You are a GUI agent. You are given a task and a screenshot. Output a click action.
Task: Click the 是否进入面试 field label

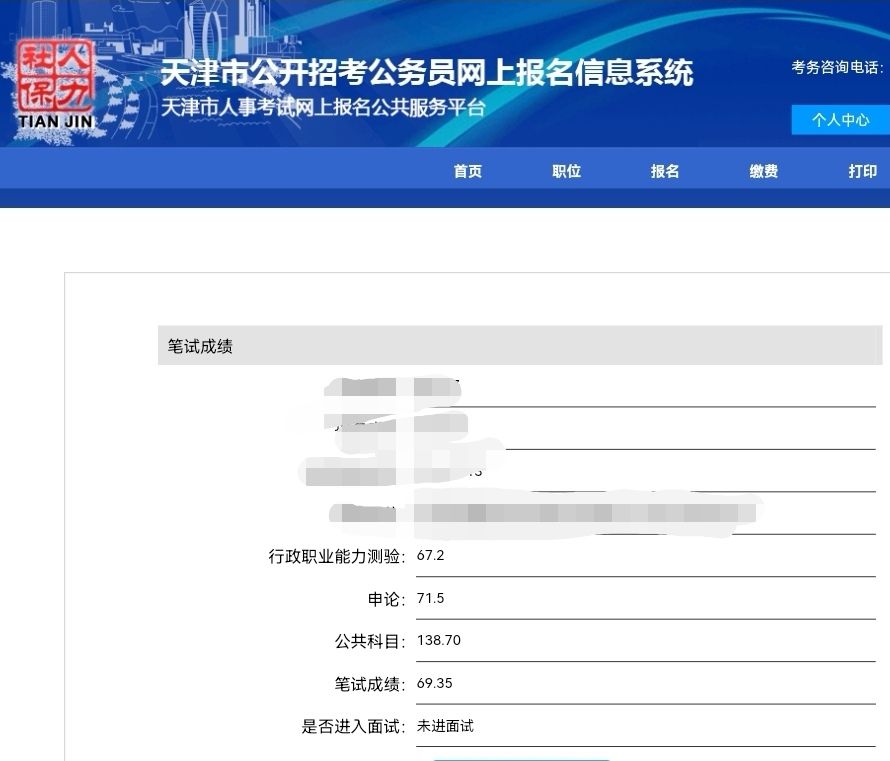(x=354, y=727)
